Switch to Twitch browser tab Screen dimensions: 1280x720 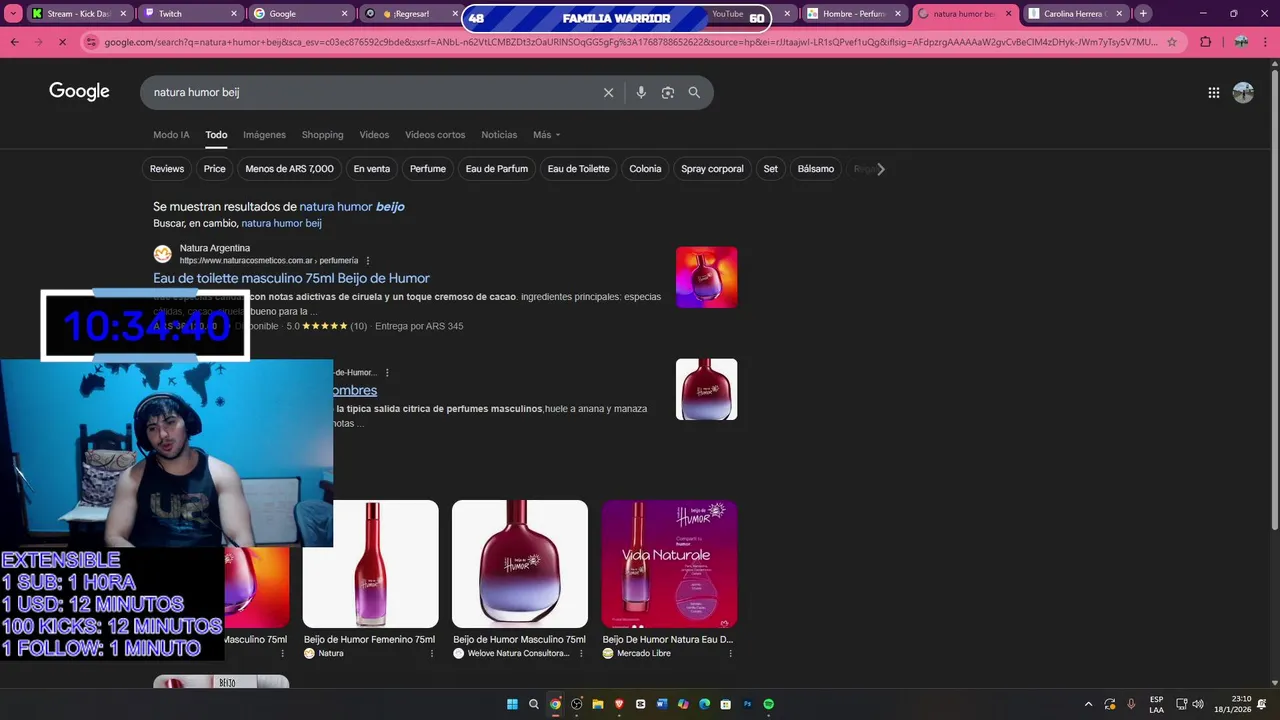coord(190,14)
